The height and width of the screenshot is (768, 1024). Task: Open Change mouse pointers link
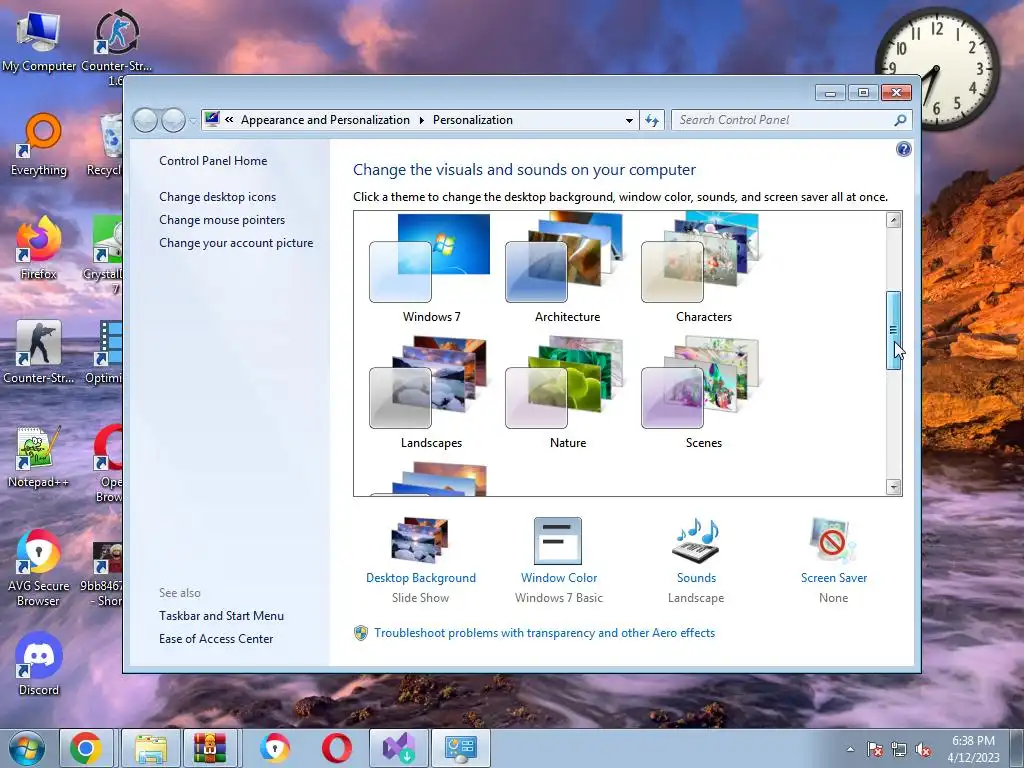click(x=222, y=219)
